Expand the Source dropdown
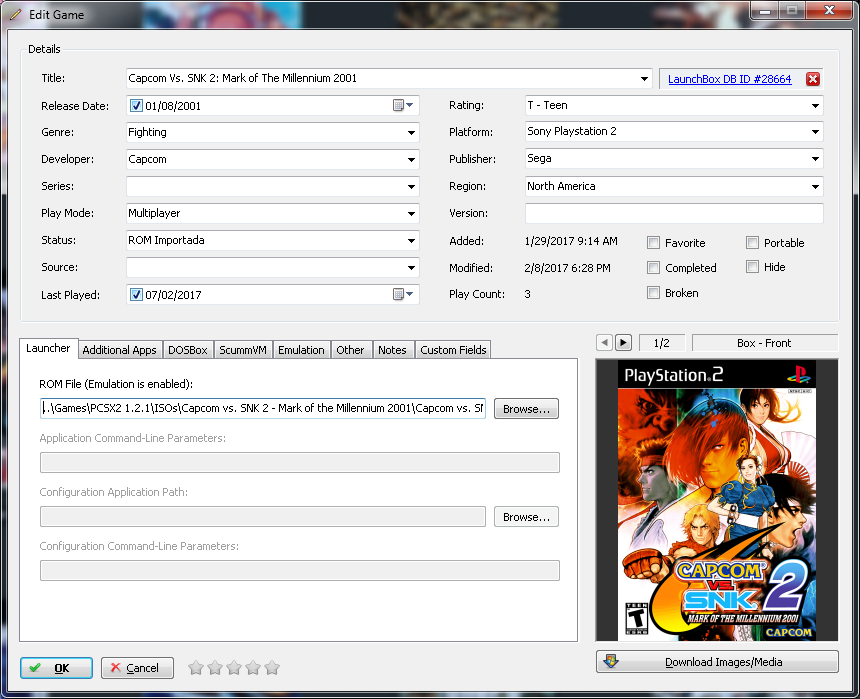 click(x=411, y=267)
